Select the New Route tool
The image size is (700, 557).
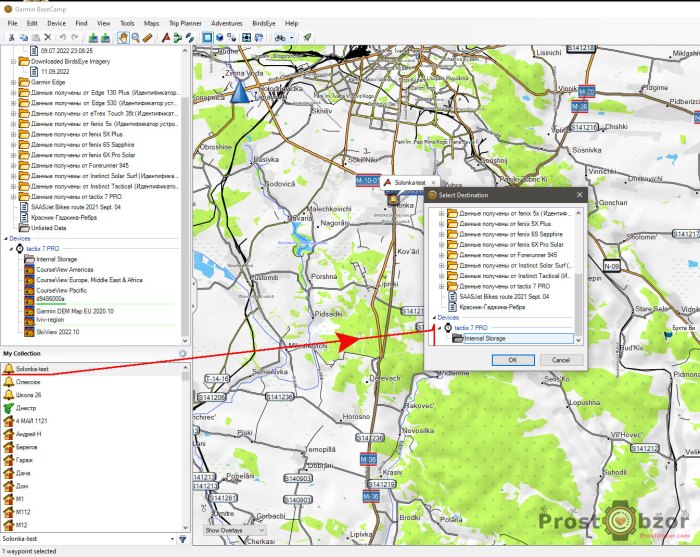tap(178, 38)
